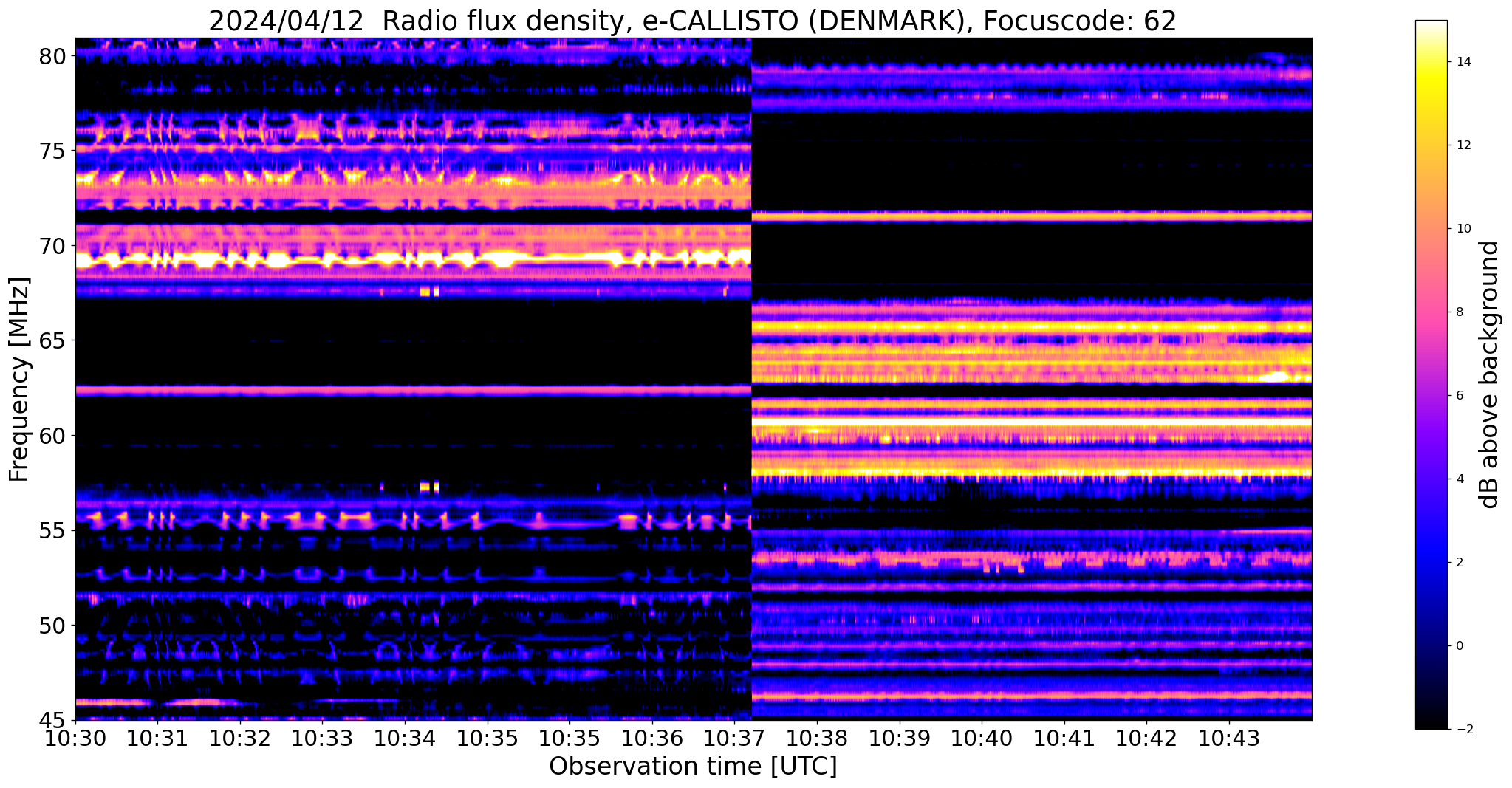Click the 10:43 time tick label
This screenshot has width=1512, height=788.
[x=1230, y=739]
